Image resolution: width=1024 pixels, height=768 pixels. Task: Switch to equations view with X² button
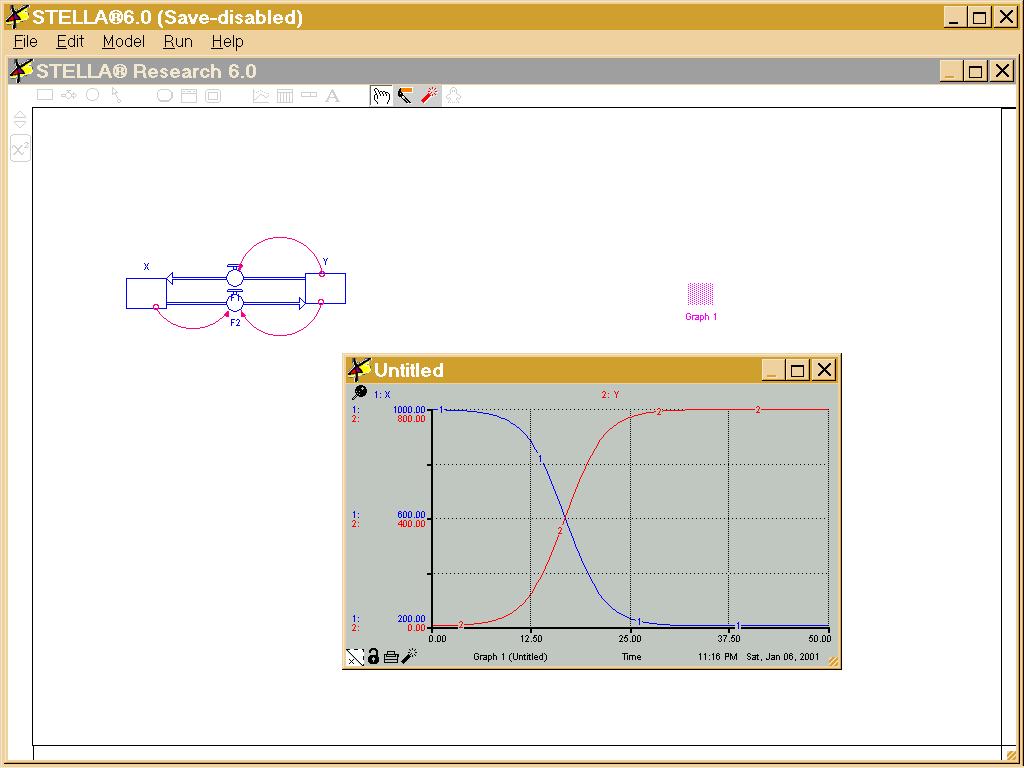point(20,149)
